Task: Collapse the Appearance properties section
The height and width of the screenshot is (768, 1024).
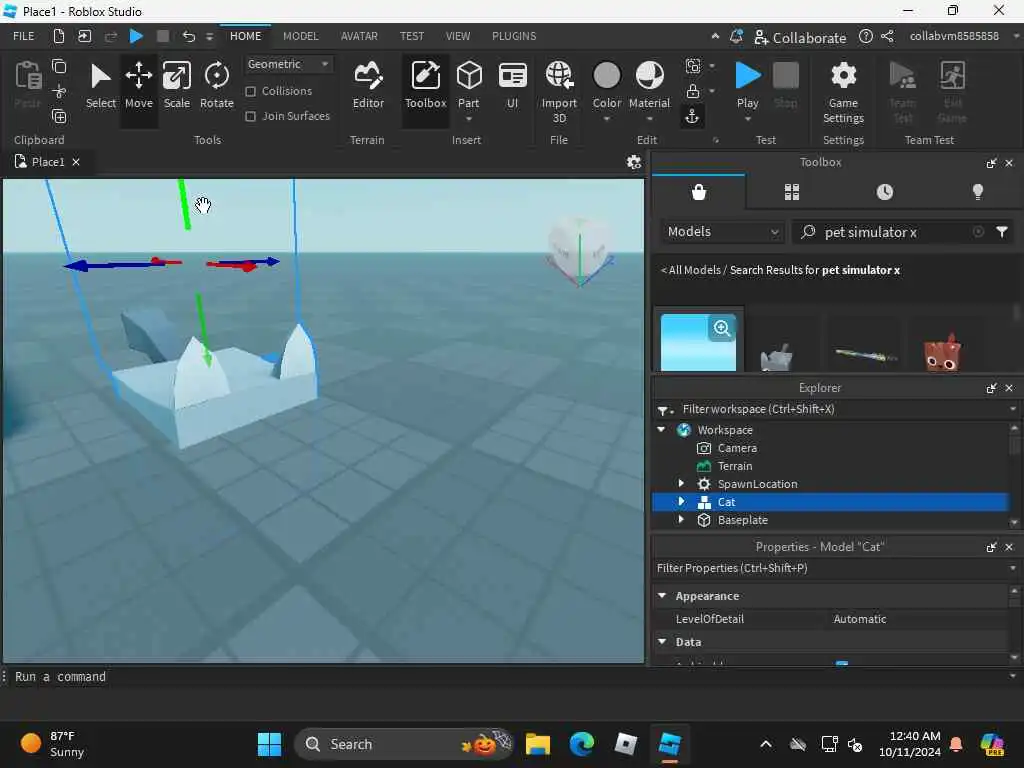Action: (662, 596)
